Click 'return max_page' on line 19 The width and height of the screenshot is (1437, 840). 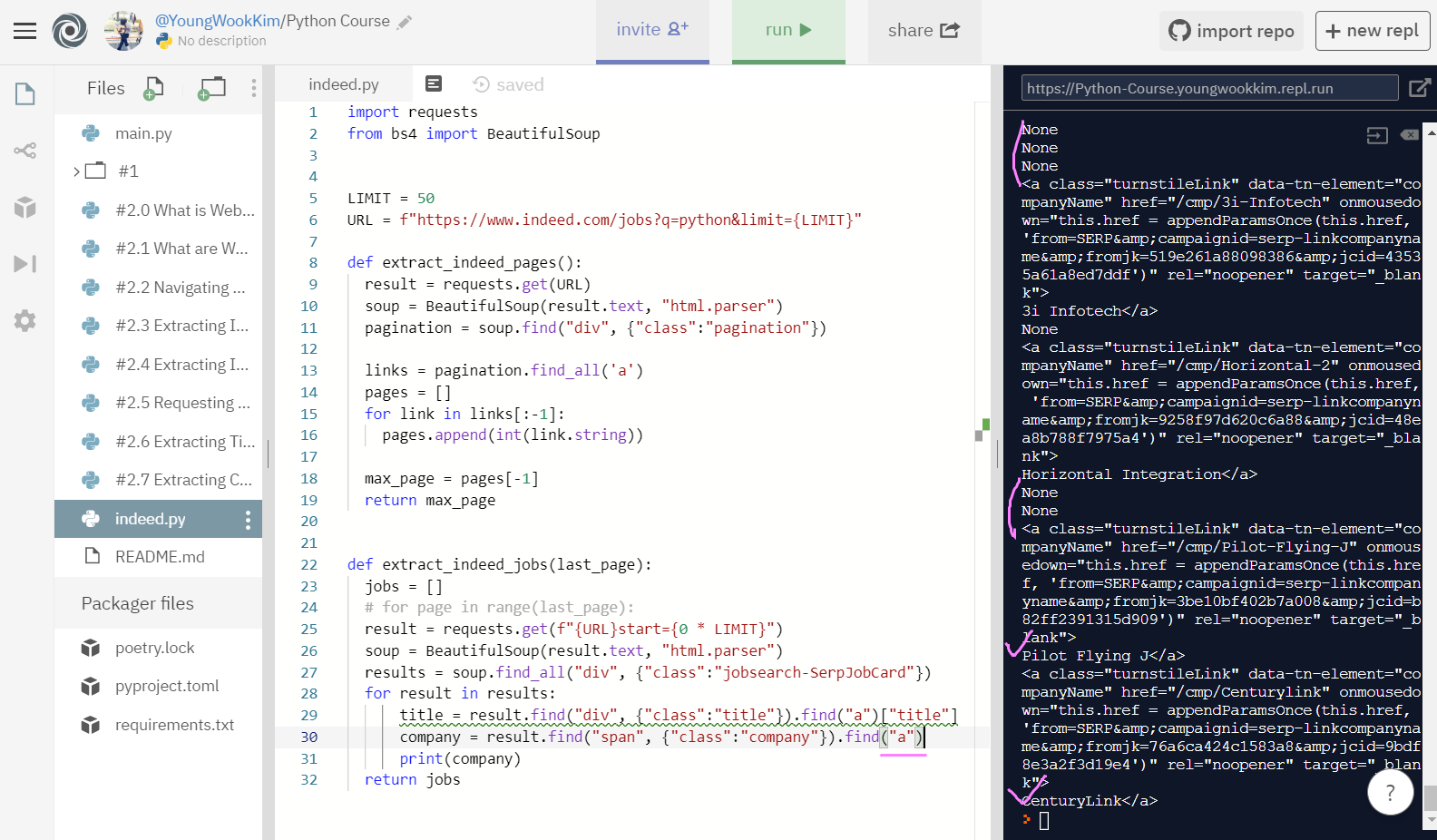pos(430,500)
